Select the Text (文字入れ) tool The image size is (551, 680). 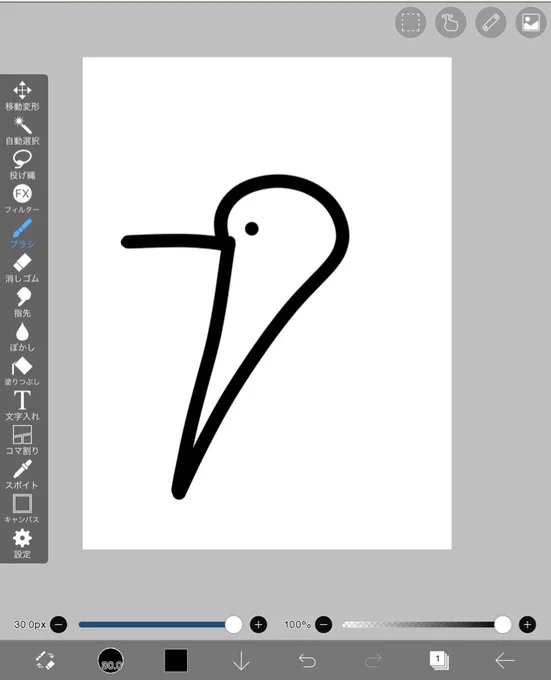click(22, 405)
